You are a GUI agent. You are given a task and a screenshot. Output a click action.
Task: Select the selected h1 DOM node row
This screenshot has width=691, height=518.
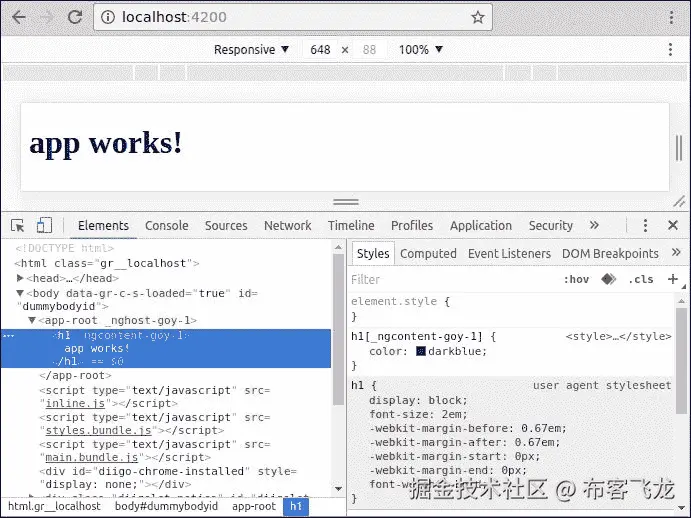pyautogui.click(x=166, y=348)
